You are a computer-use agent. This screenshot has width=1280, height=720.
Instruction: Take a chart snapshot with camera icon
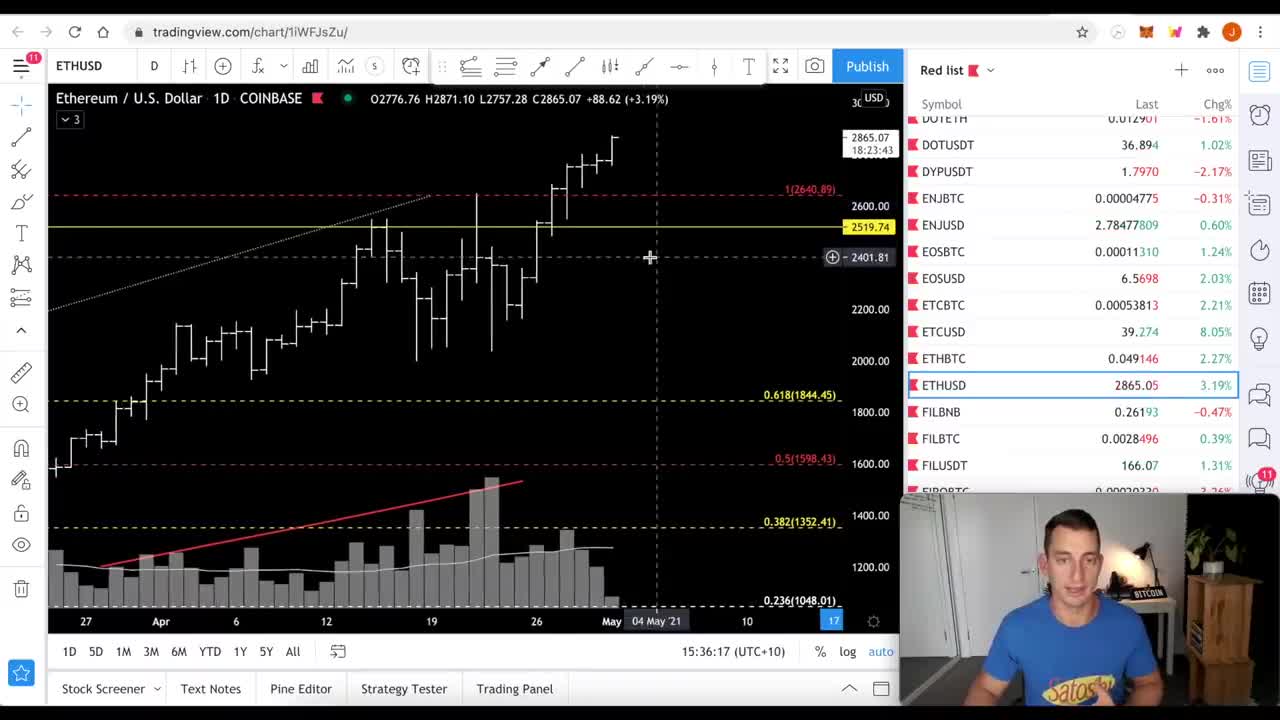point(815,66)
